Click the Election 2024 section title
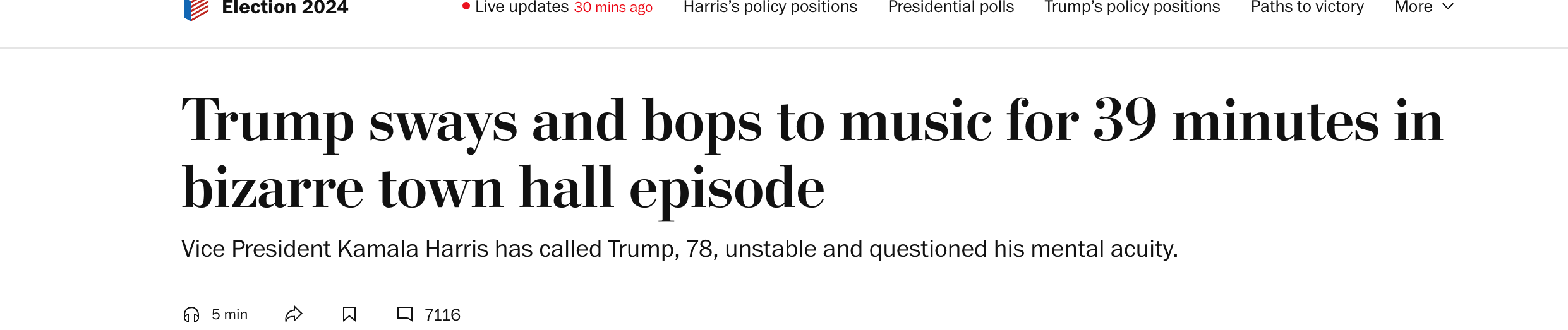The height and width of the screenshot is (330, 1568). pos(285,8)
